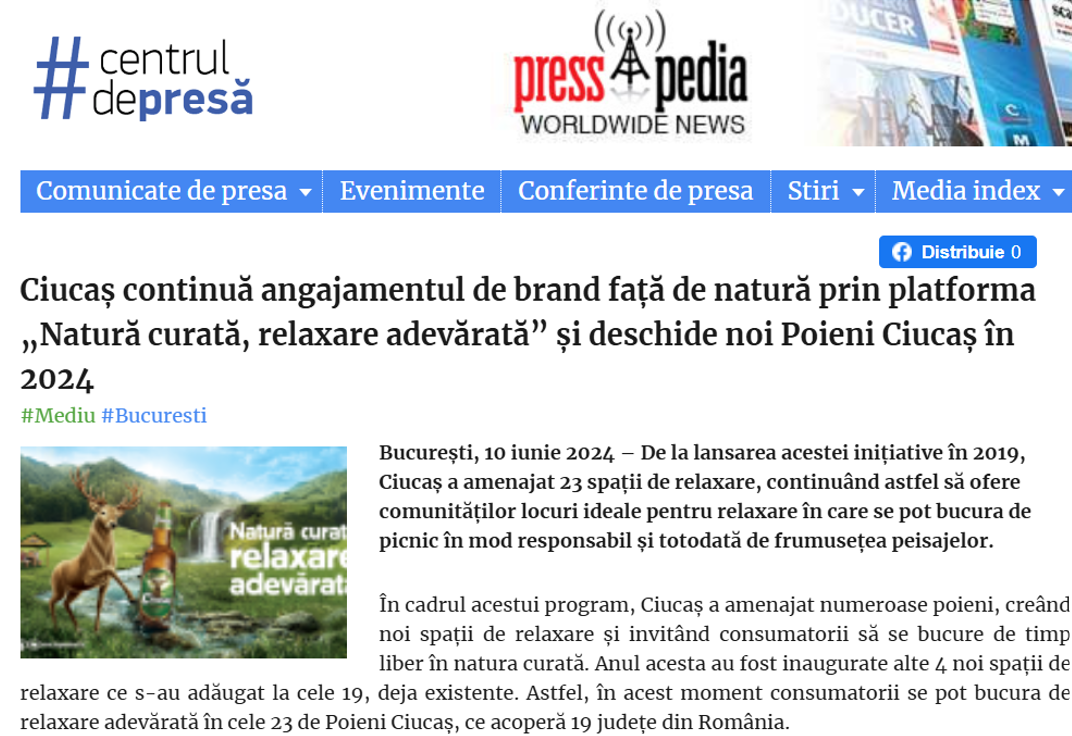Image resolution: width=1072 pixels, height=736 pixels.
Task: Click the Facebook logo icon on the share button
Action: coord(902,252)
